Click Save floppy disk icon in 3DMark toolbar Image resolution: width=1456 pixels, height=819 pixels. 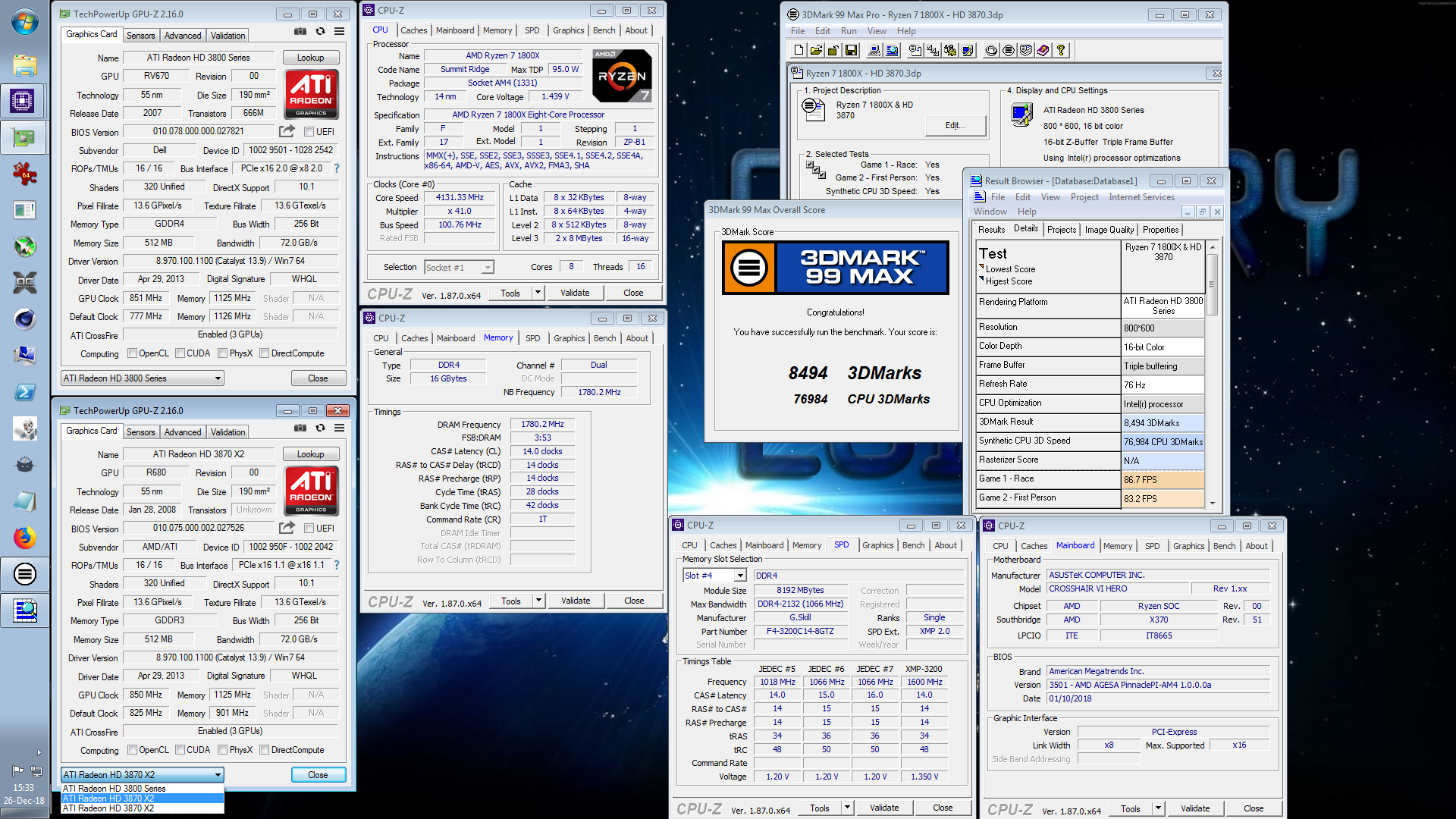point(851,50)
